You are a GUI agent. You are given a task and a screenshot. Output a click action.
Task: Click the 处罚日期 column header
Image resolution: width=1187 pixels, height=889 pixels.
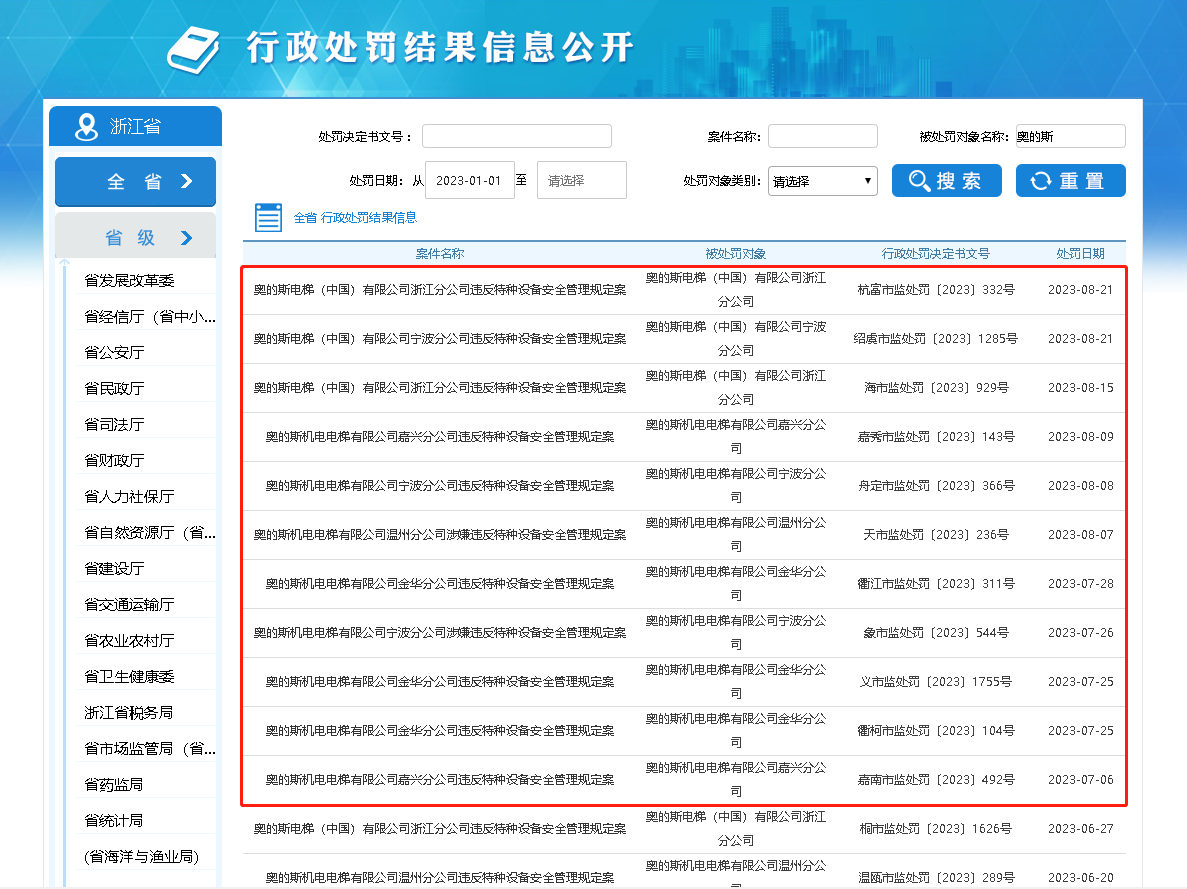[x=1080, y=254]
